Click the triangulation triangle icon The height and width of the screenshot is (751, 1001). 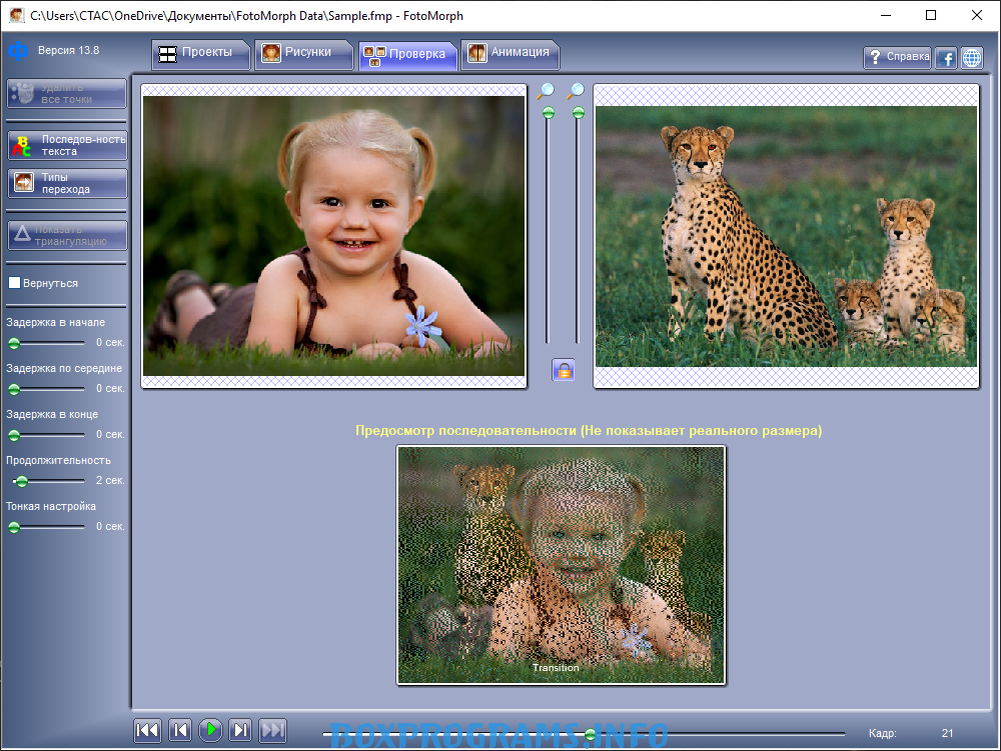pos(22,233)
